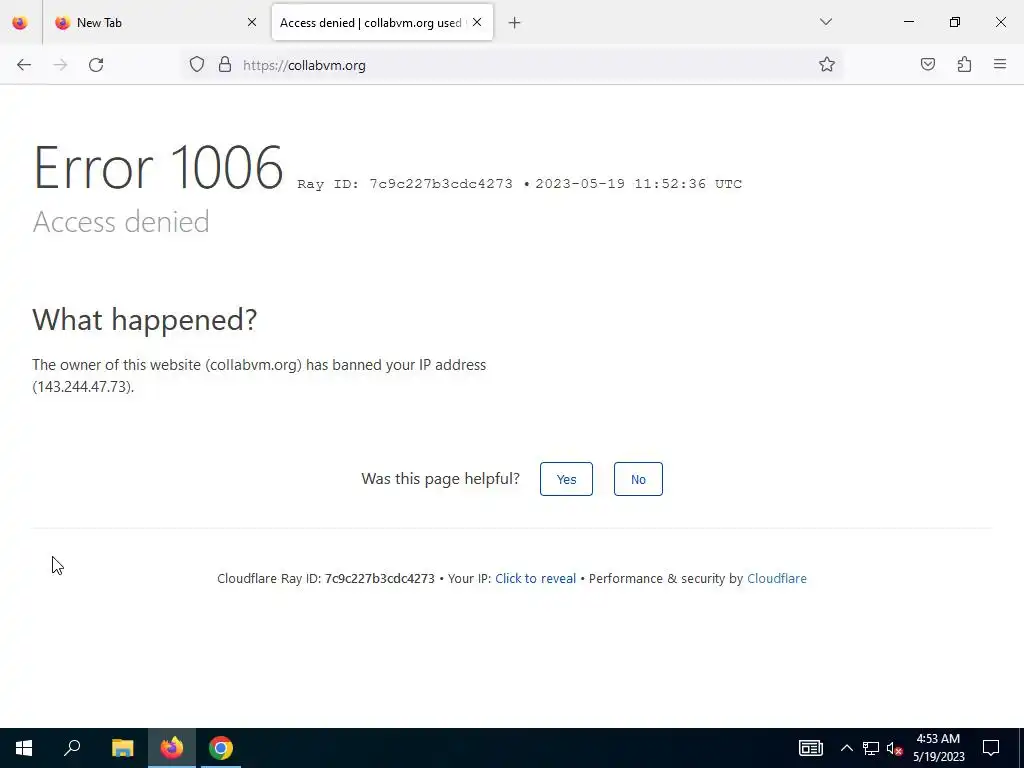1024x768 pixels.
Task: Click the Error 1006 heading
Action: pyautogui.click(x=159, y=168)
